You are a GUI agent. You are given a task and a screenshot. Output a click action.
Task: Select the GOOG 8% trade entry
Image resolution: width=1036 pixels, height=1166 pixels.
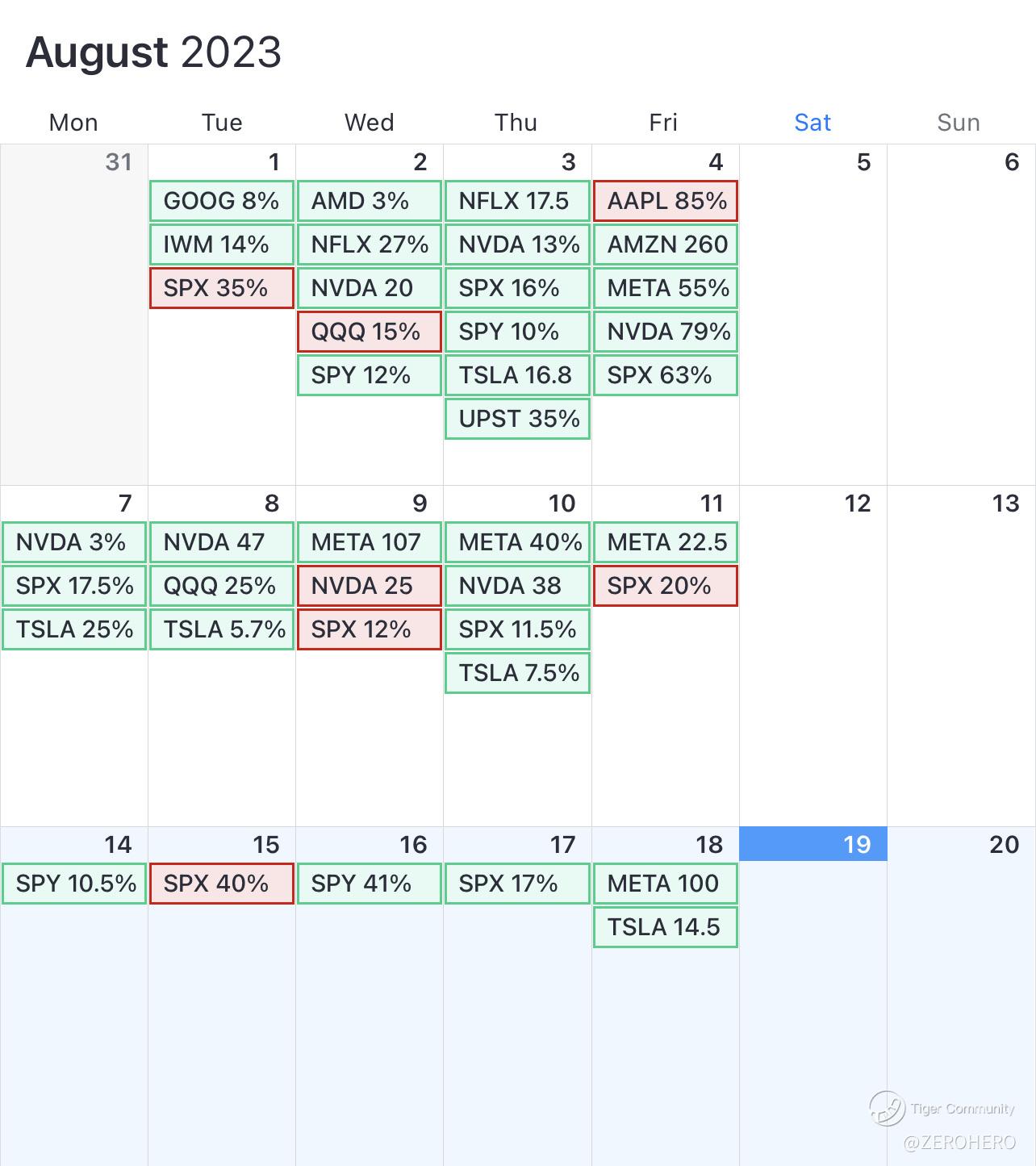click(x=221, y=201)
